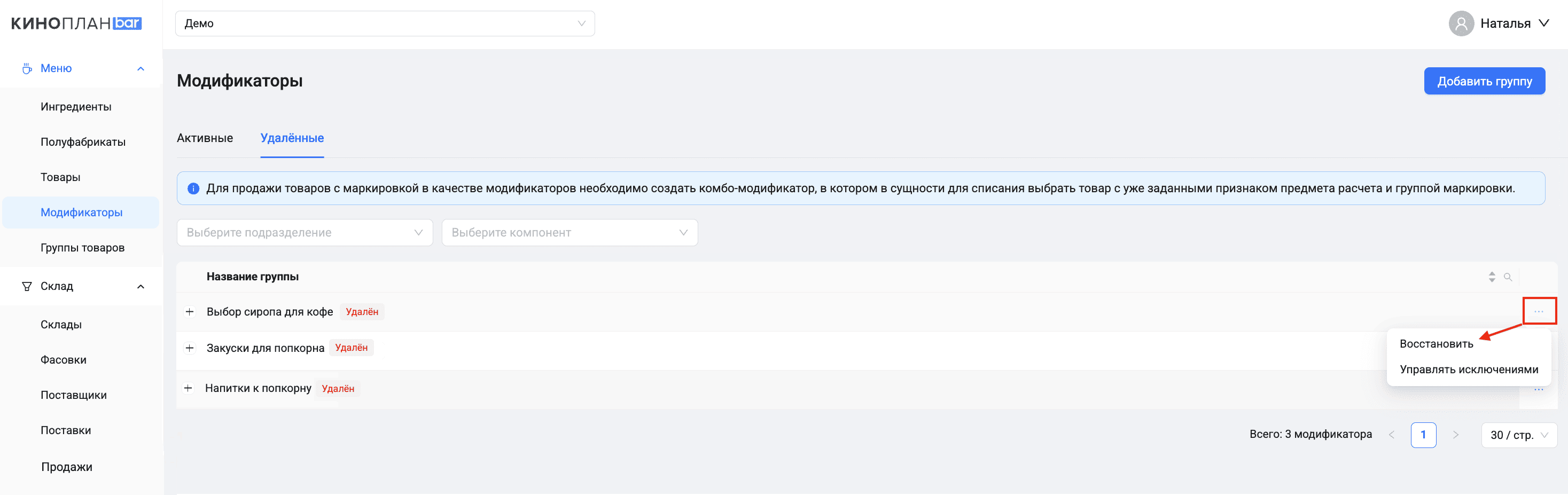The width and height of the screenshot is (1568, 495).
Task: Go to previous page arrow
Action: pos(1392,435)
